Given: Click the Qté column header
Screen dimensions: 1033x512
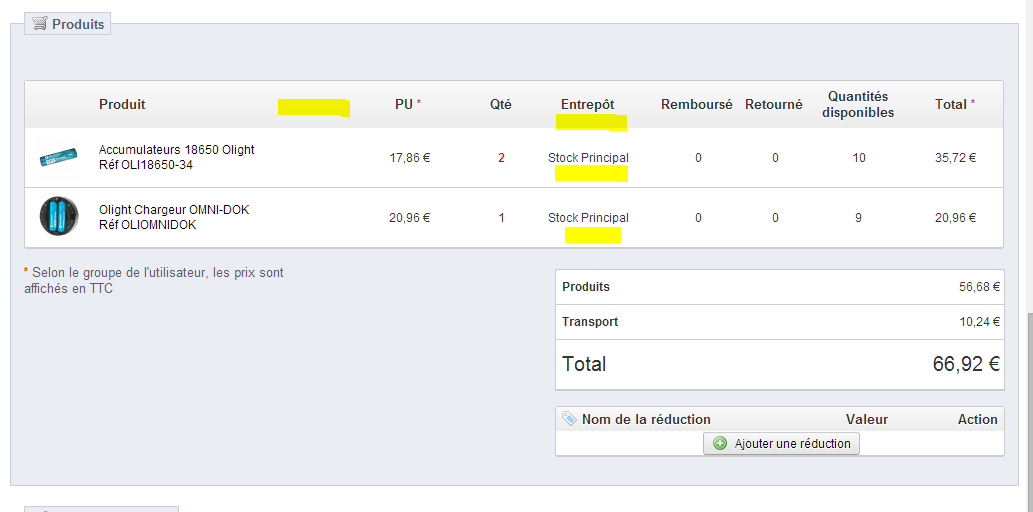Looking at the screenshot, I should pos(501,104).
